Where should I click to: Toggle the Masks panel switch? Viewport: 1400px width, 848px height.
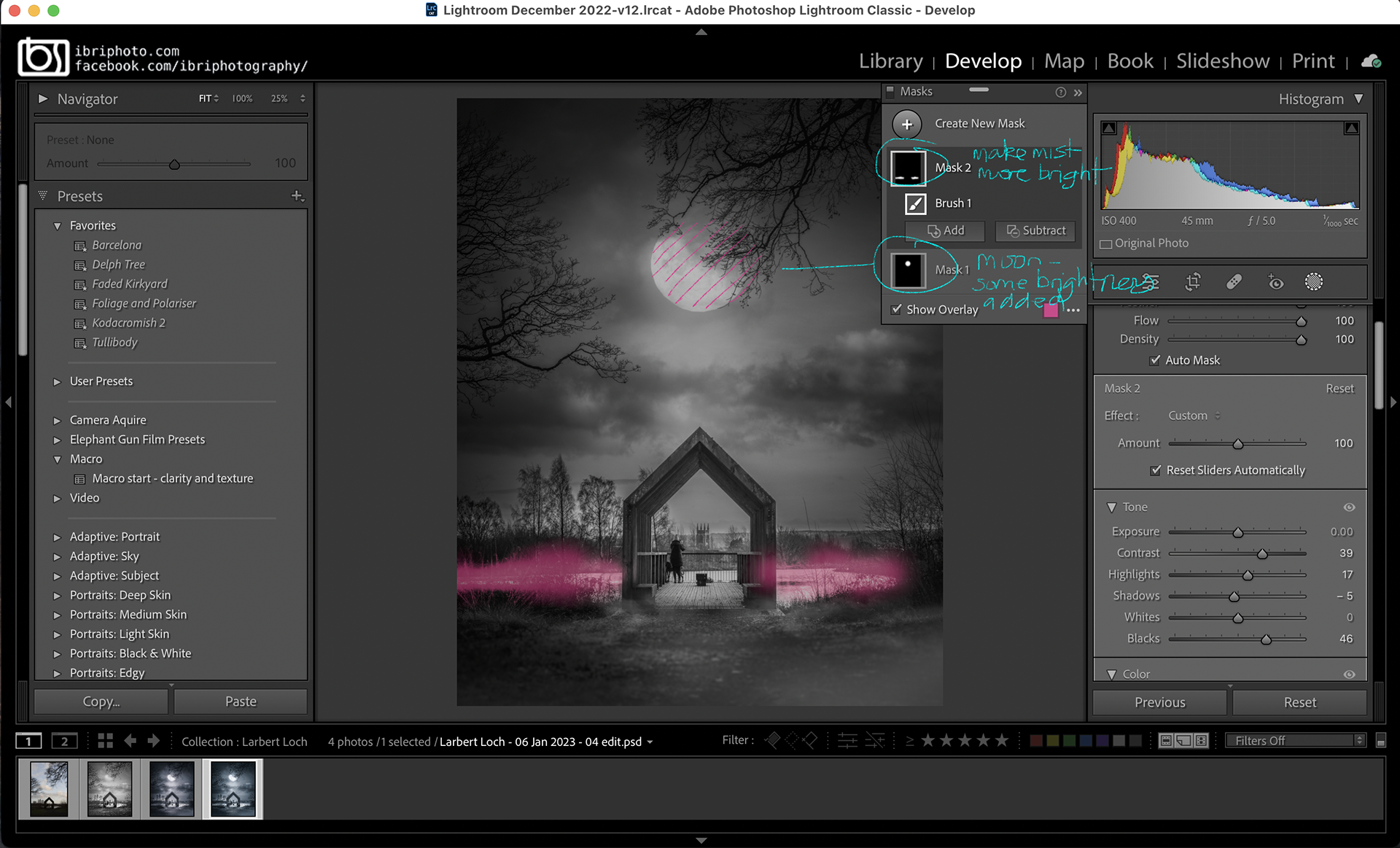(x=890, y=91)
